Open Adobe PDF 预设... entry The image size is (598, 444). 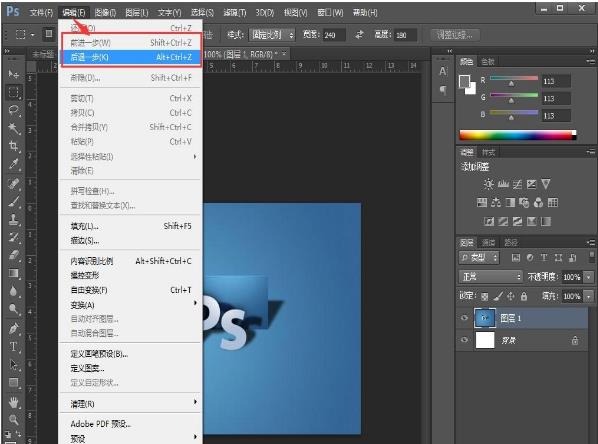tap(130, 424)
